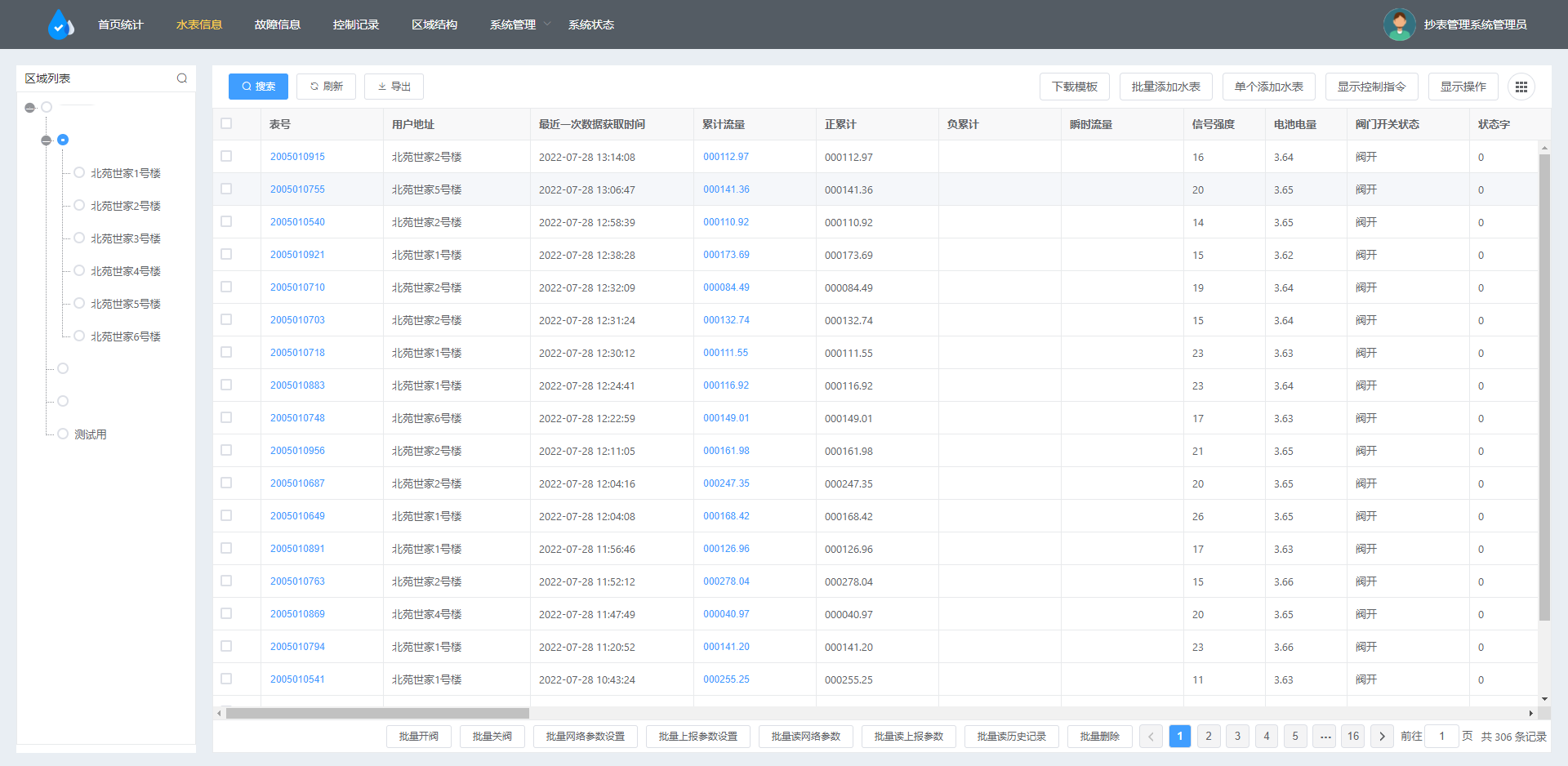This screenshot has width=1568, height=766.
Task: Click the pagination ellipsis more pages
Action: point(1325,736)
